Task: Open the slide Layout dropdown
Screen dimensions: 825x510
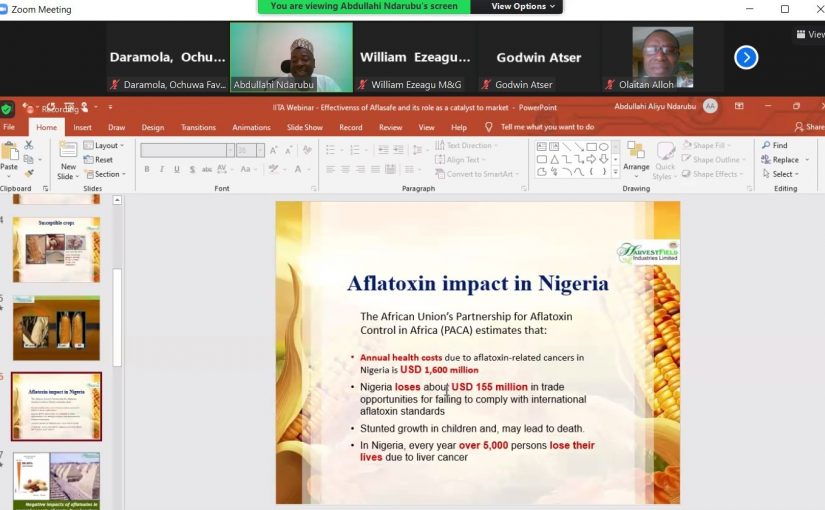Action: pos(104,145)
